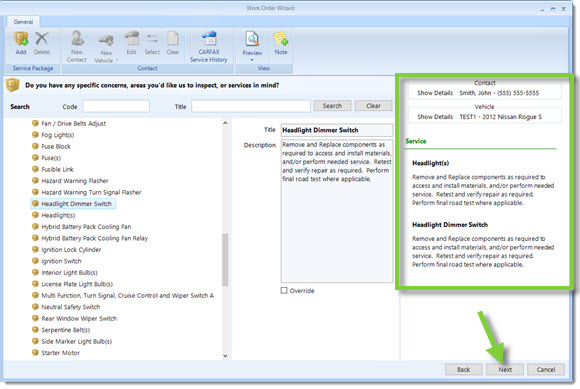580x389 pixels.
Task: Click into the Description text box
Action: click(x=337, y=211)
